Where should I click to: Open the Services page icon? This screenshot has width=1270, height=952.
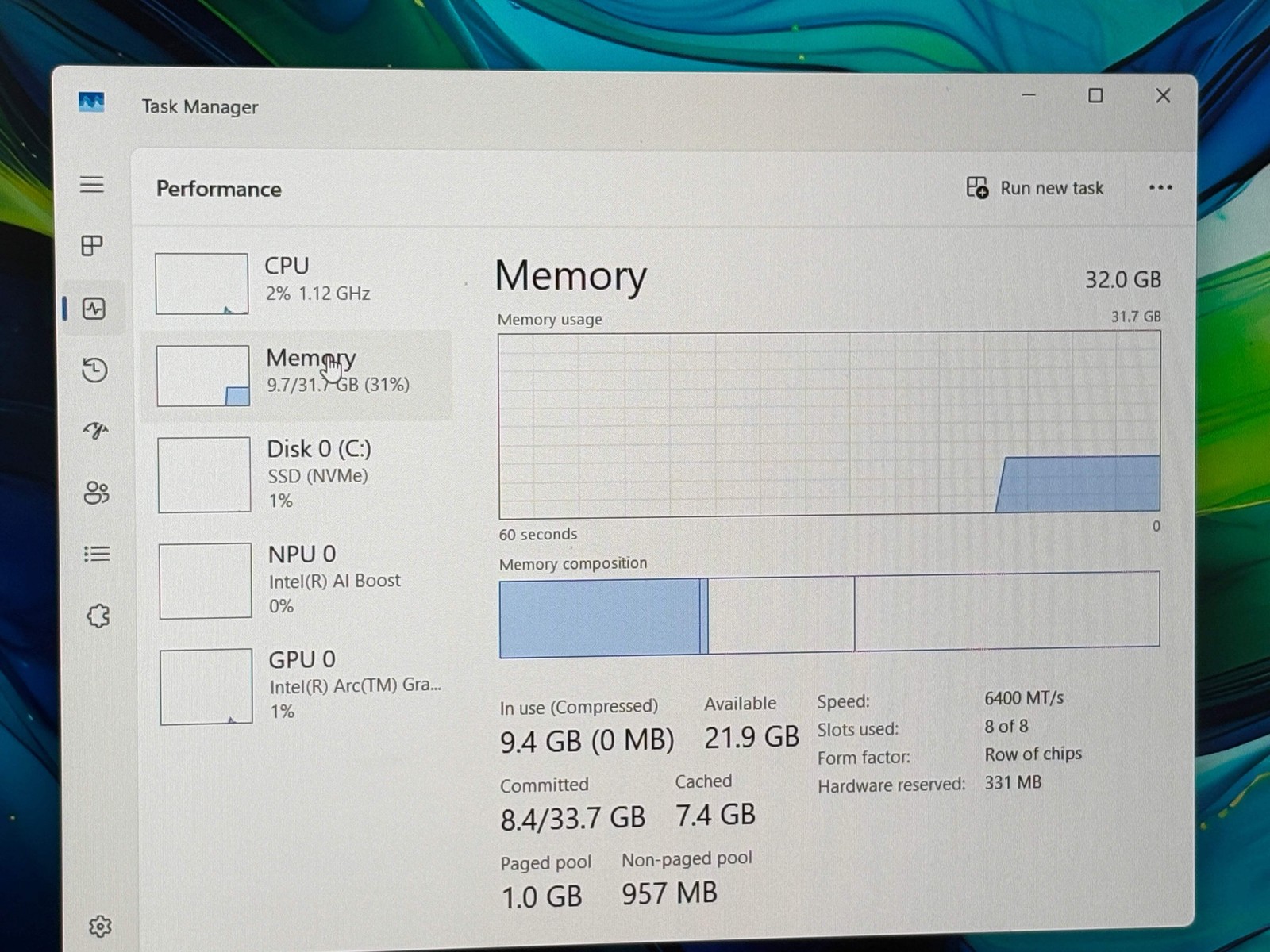pyautogui.click(x=98, y=616)
